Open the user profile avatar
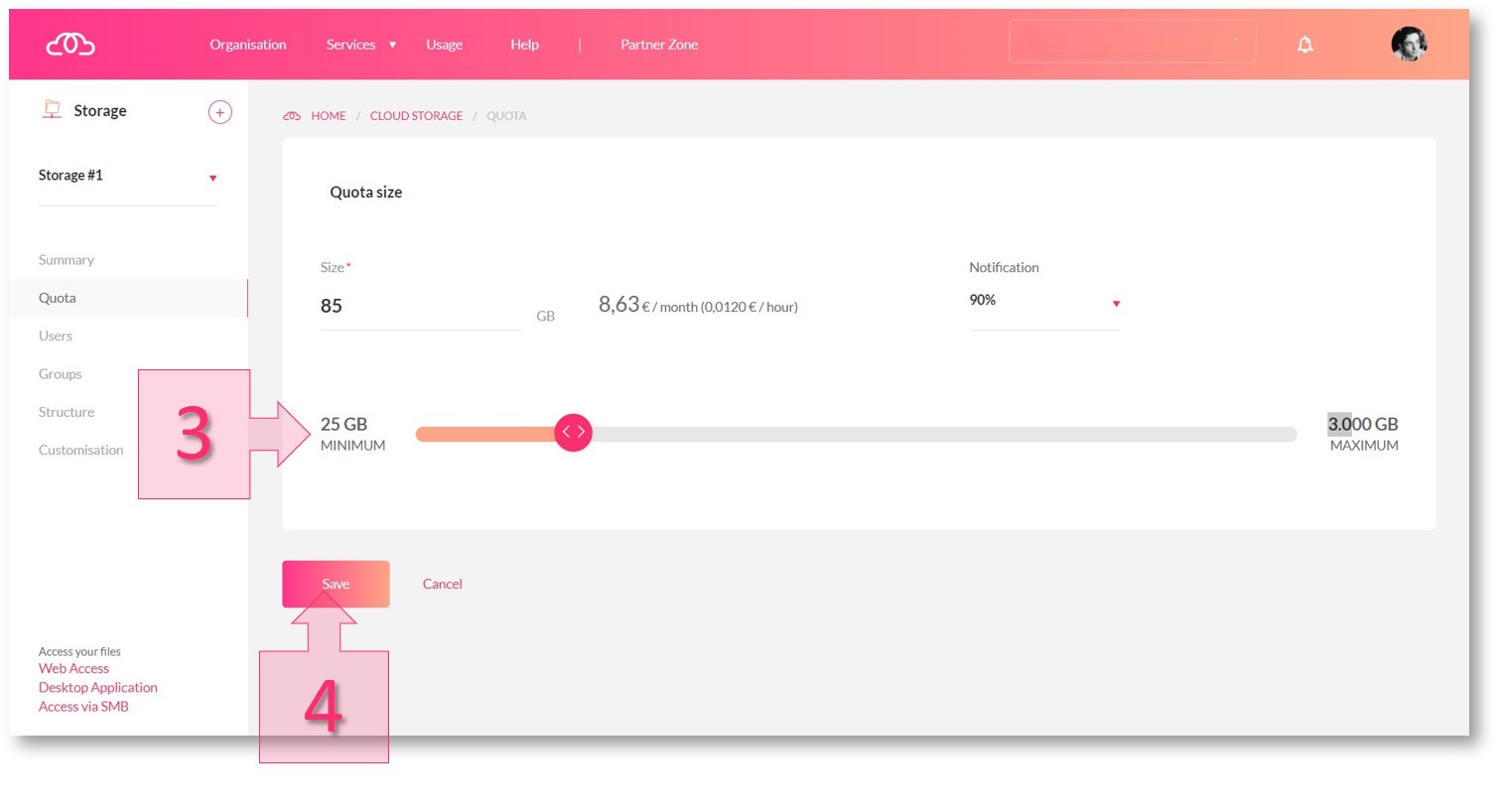 pos(1408,45)
